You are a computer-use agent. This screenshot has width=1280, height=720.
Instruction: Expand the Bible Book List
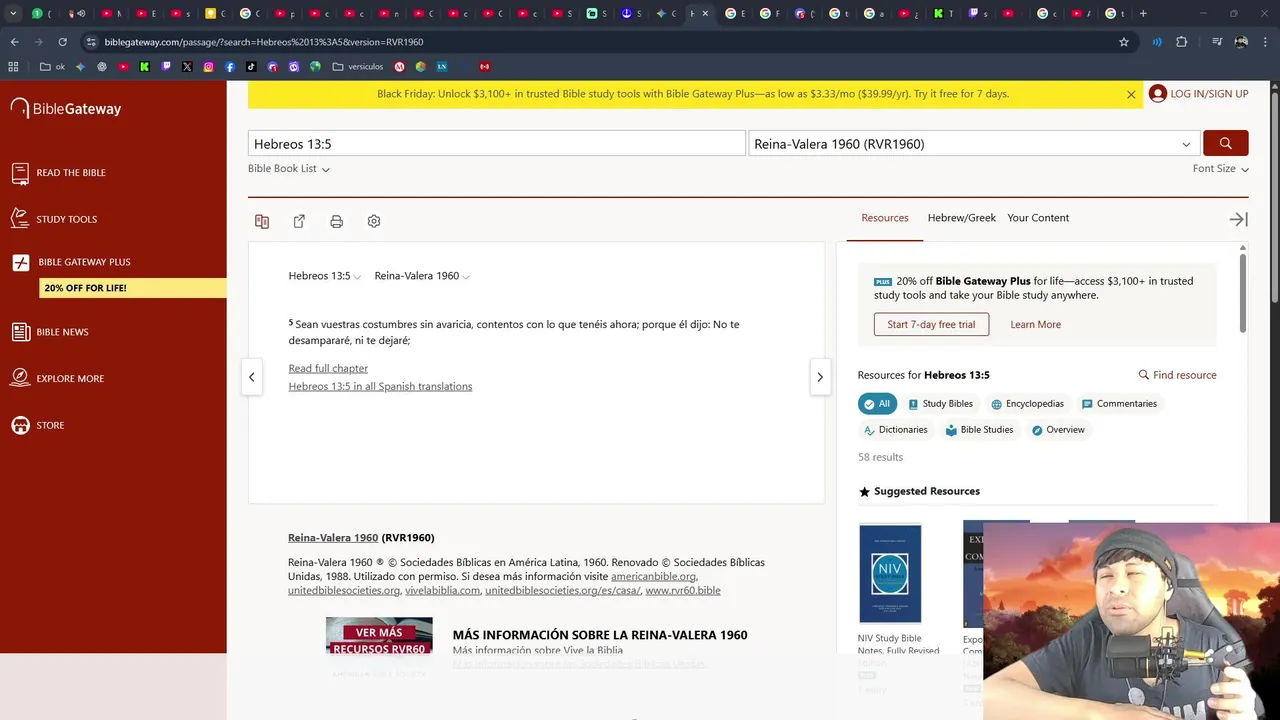tap(289, 169)
